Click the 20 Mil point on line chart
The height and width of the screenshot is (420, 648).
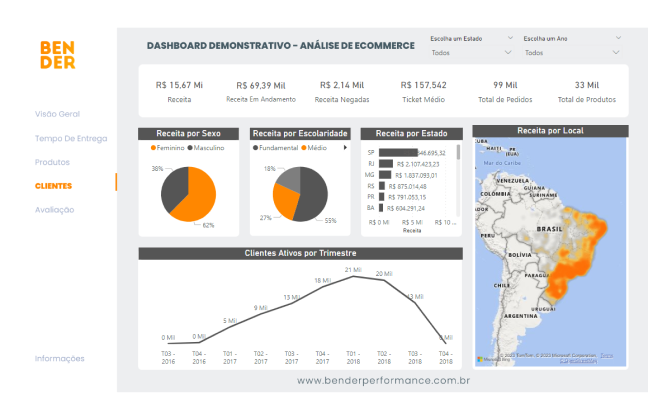(x=384, y=281)
